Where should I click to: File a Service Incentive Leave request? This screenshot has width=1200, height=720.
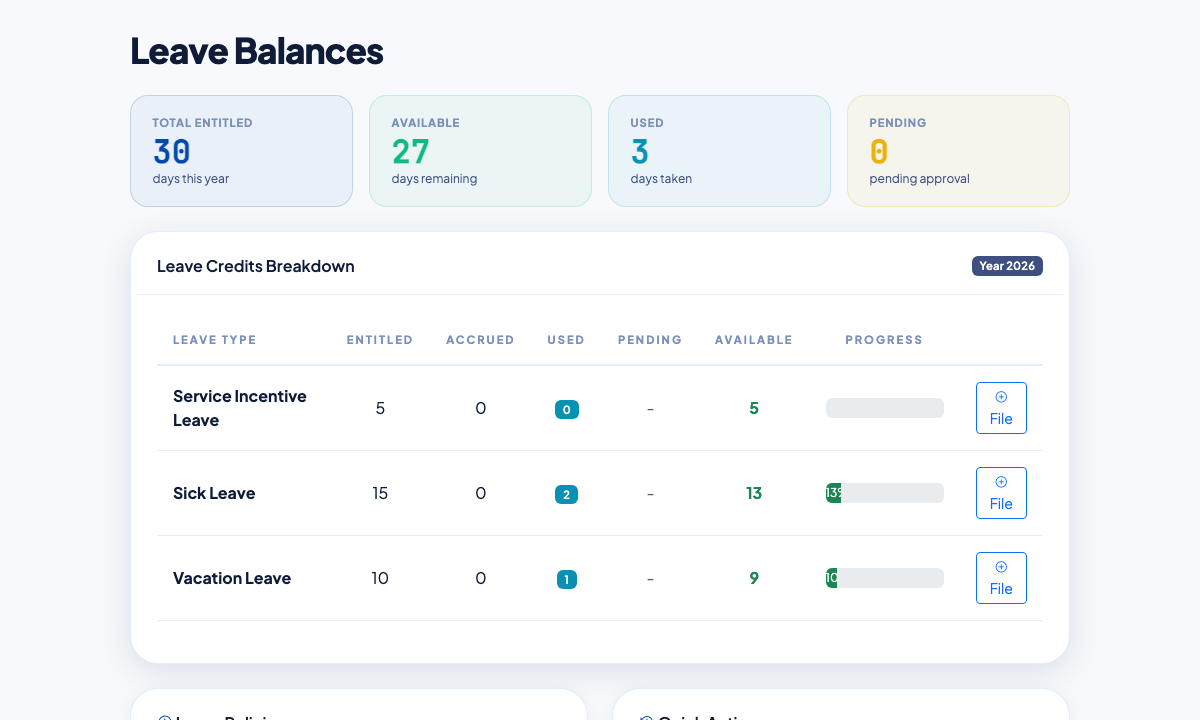click(1001, 408)
